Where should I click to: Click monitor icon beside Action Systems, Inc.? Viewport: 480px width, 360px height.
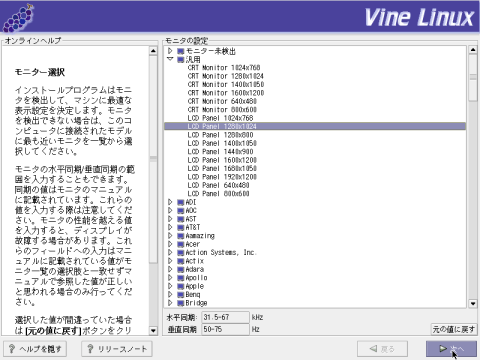181,253
